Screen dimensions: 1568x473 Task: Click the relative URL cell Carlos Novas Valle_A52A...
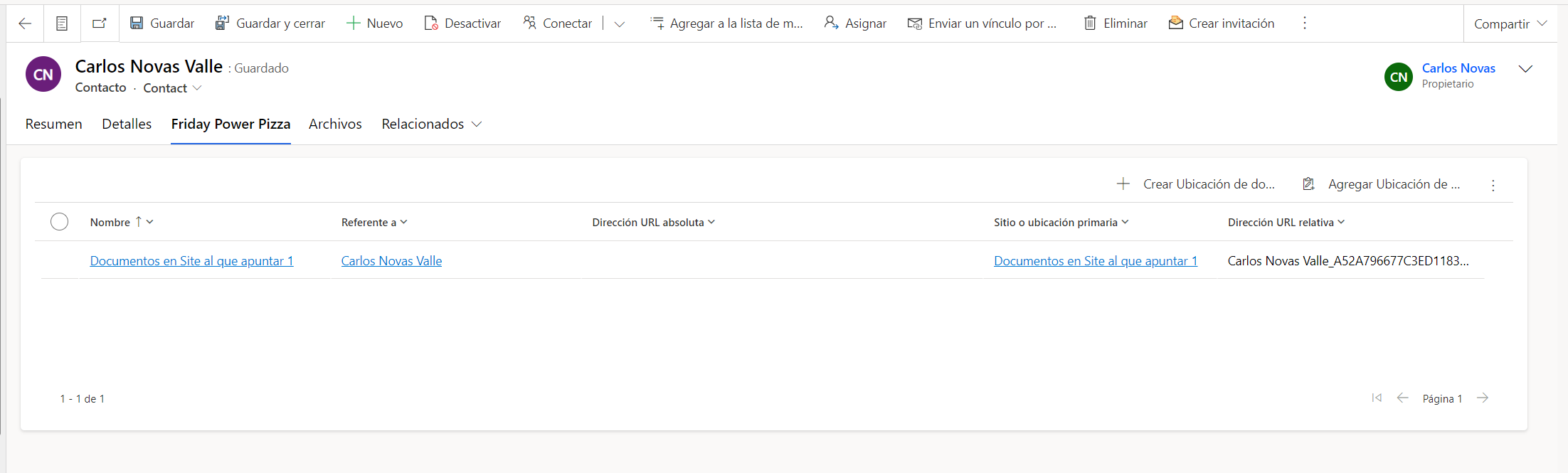click(1348, 261)
